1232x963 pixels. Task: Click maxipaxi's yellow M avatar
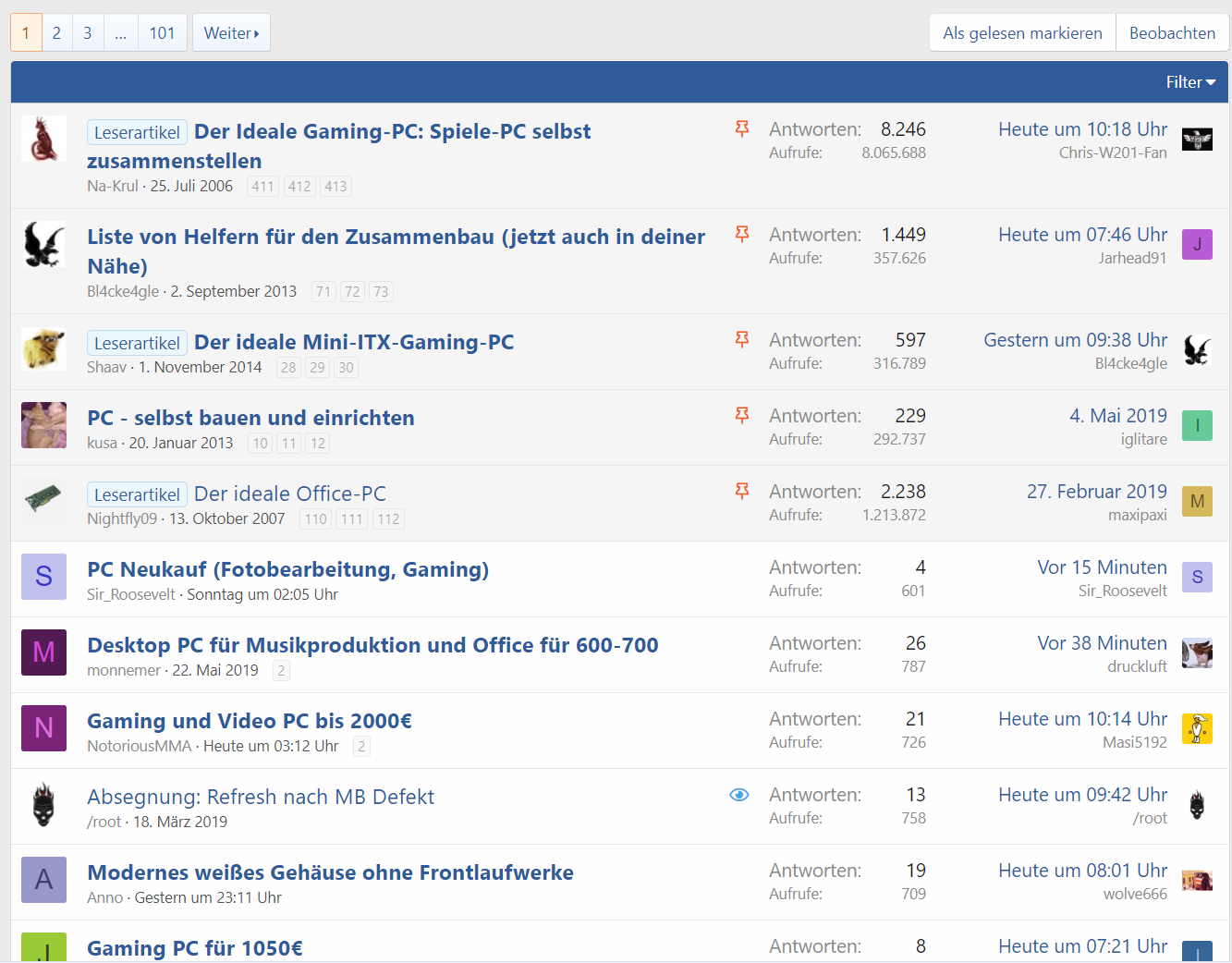coord(1197,502)
